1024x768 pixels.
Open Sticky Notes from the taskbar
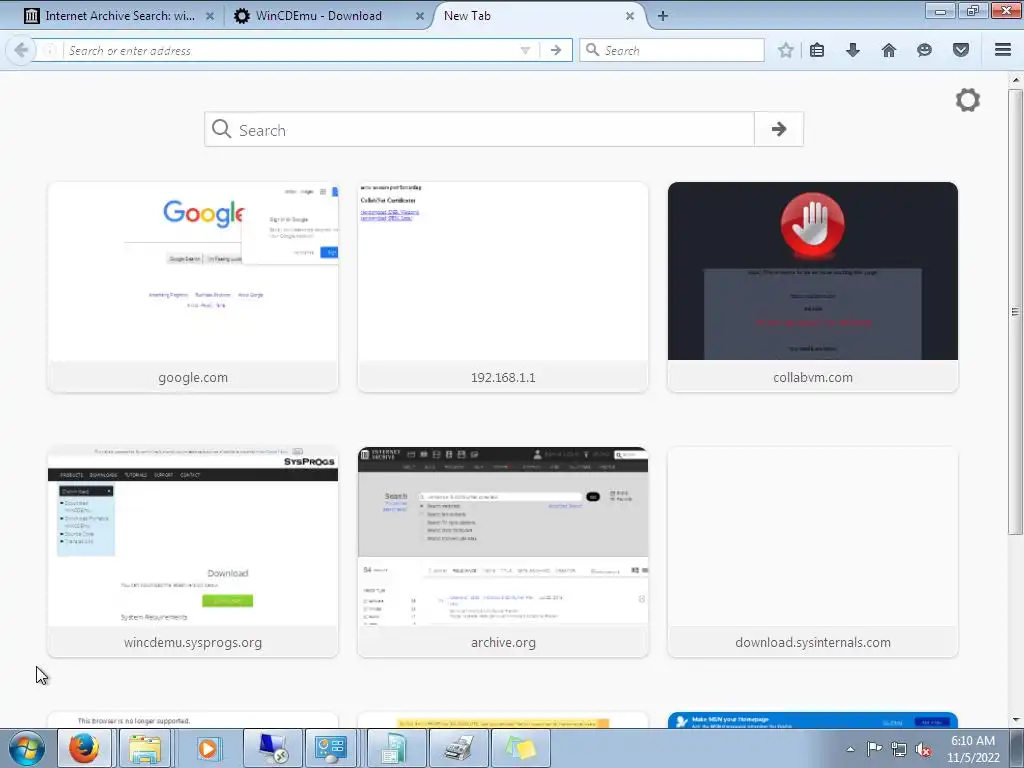coord(520,748)
